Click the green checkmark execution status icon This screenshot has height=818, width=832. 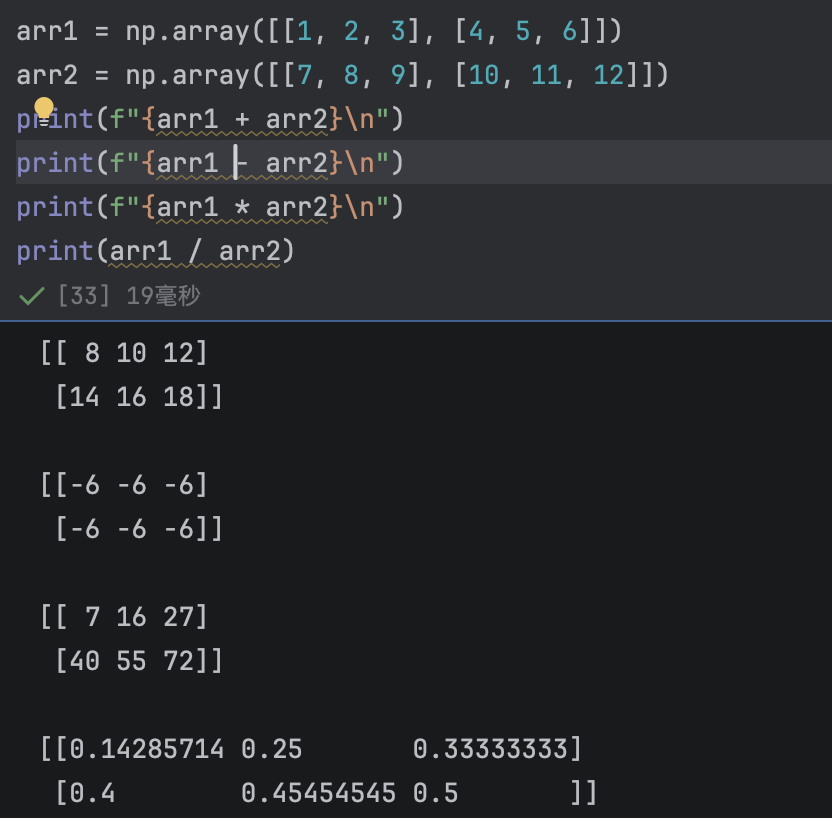31,296
